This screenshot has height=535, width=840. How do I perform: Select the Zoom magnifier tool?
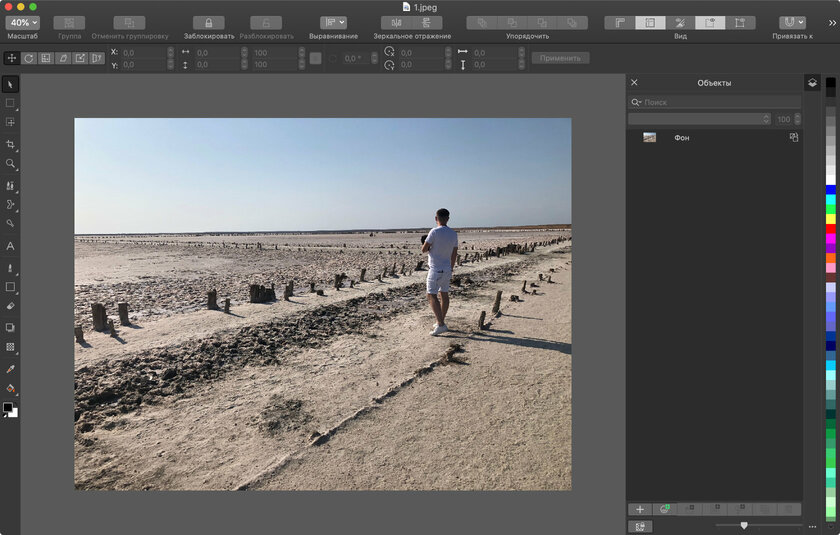coord(10,163)
